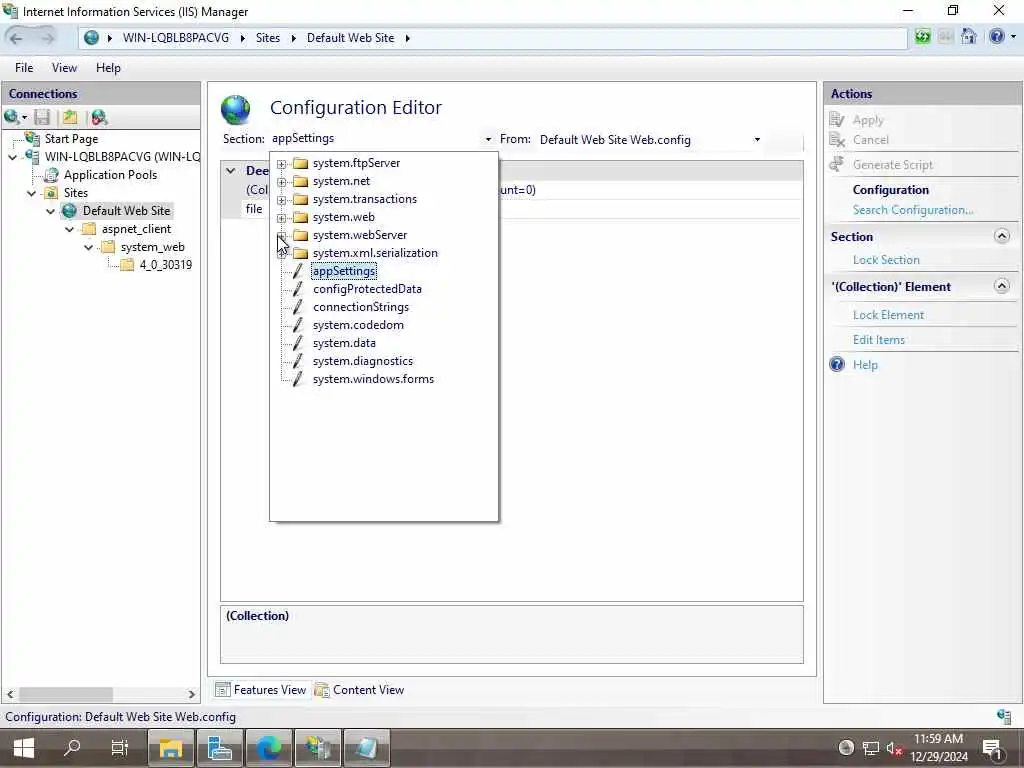Viewport: 1024px width, 768px height.
Task: Expand the system.transactions node
Action: click(281, 200)
